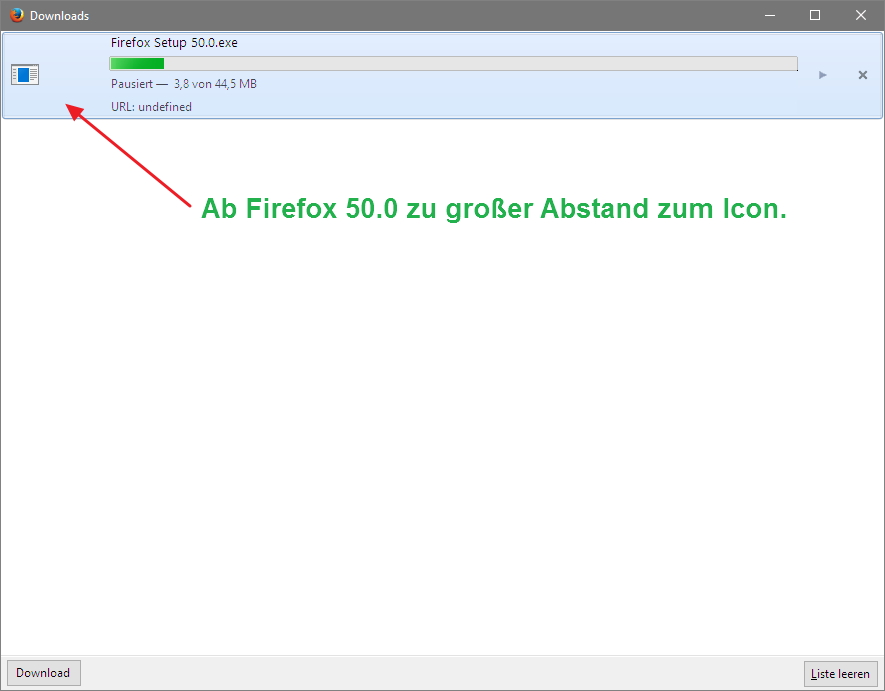Click the exe file icon of the download
The width and height of the screenshot is (885, 691).
(25, 75)
